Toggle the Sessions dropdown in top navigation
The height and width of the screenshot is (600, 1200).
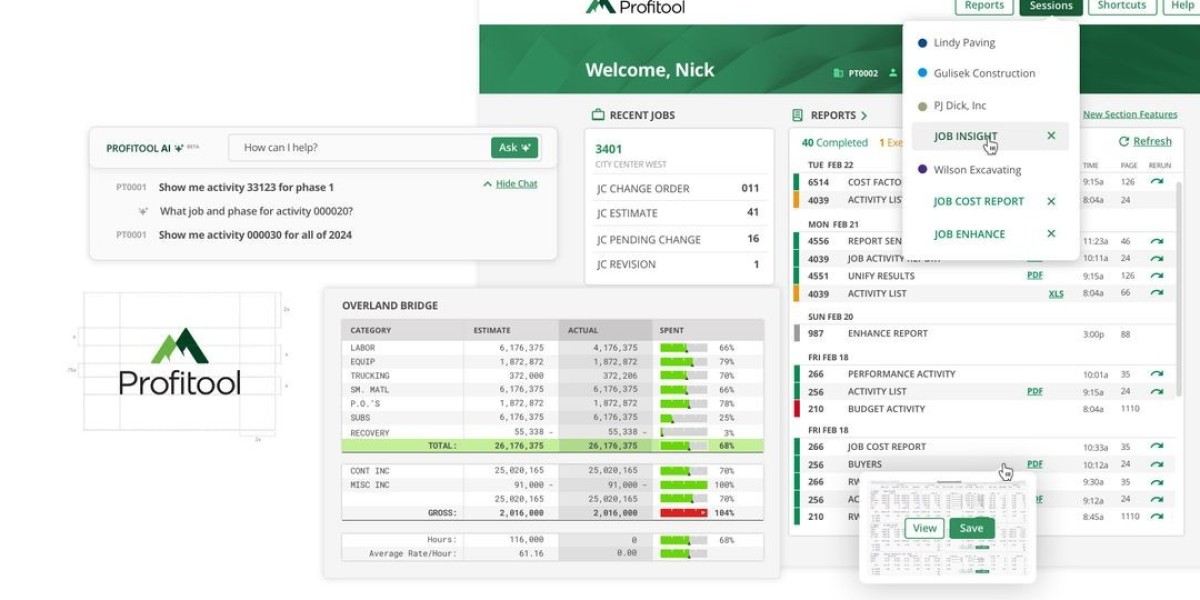pyautogui.click(x=1051, y=6)
